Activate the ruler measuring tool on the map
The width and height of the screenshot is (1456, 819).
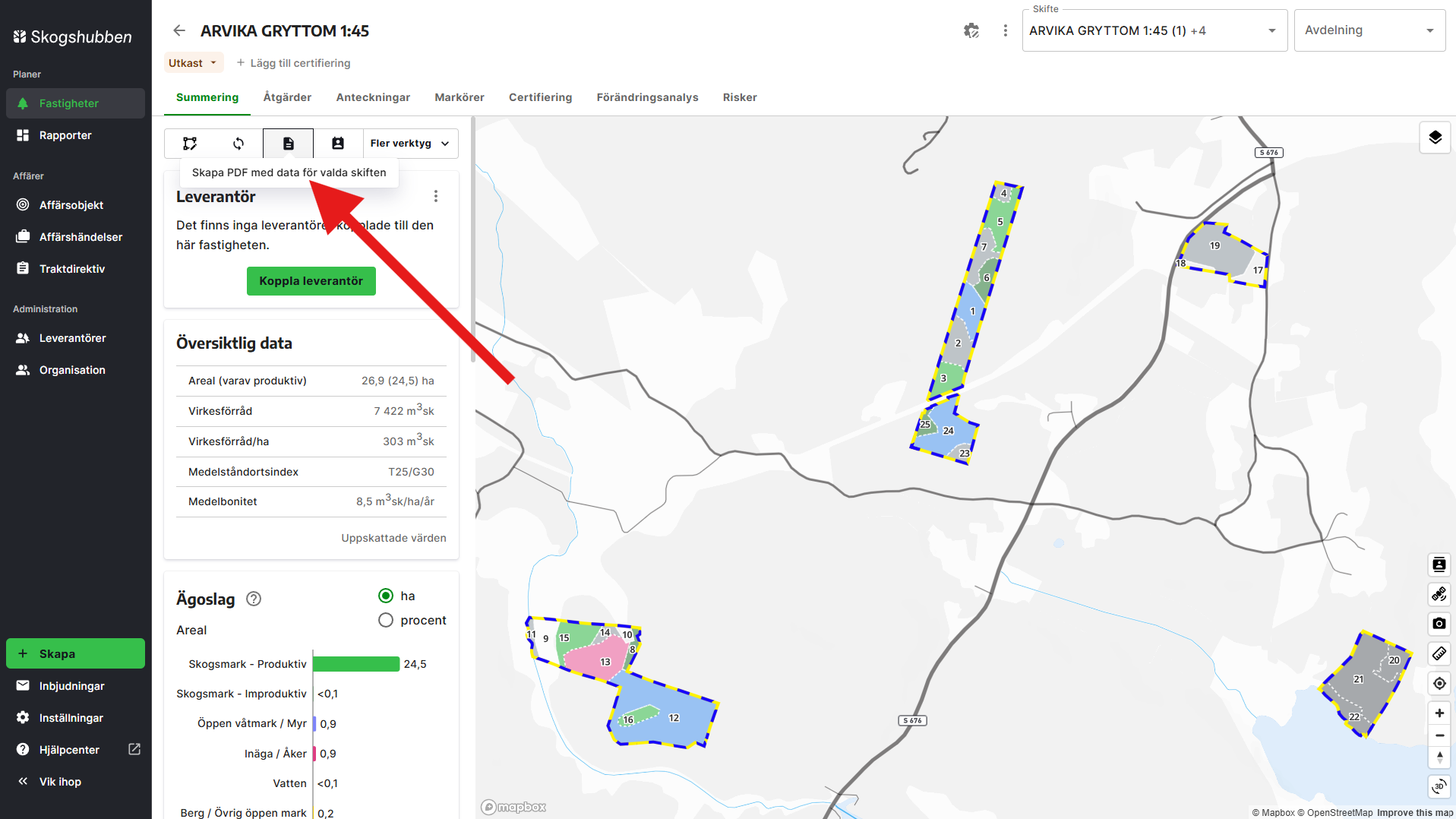[1439, 653]
